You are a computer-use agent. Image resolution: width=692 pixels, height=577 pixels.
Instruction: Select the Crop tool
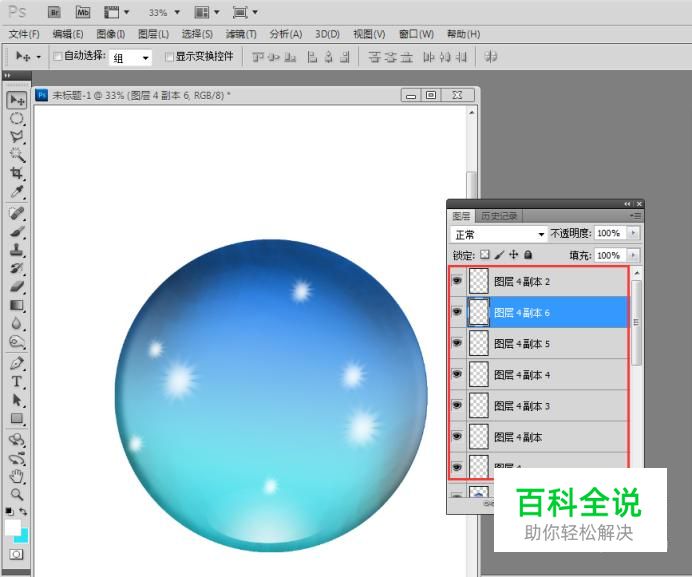click(17, 173)
